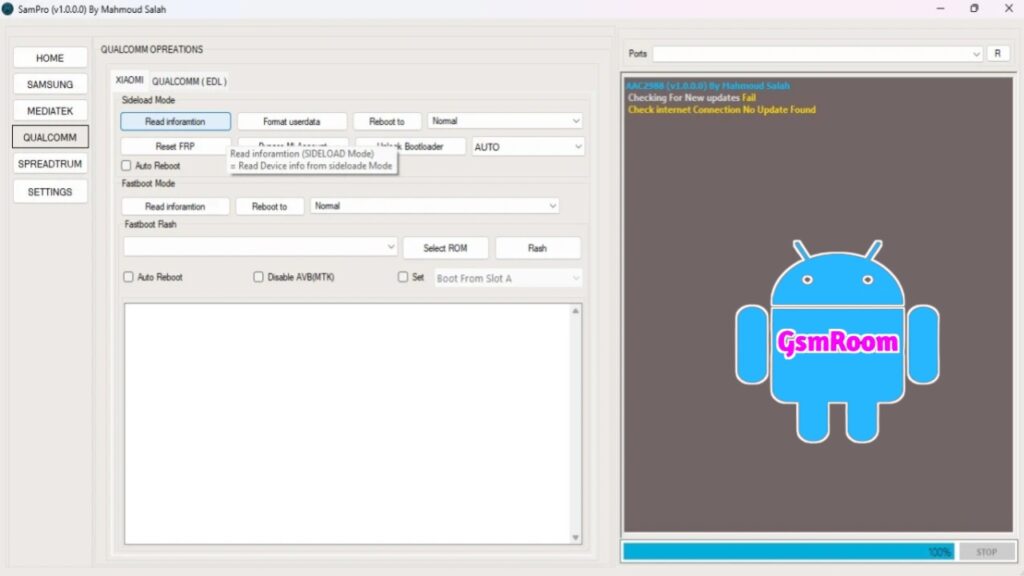Click the SamPro app icon in title bar
Viewport: 1024px width, 576px height.
pos(8,9)
